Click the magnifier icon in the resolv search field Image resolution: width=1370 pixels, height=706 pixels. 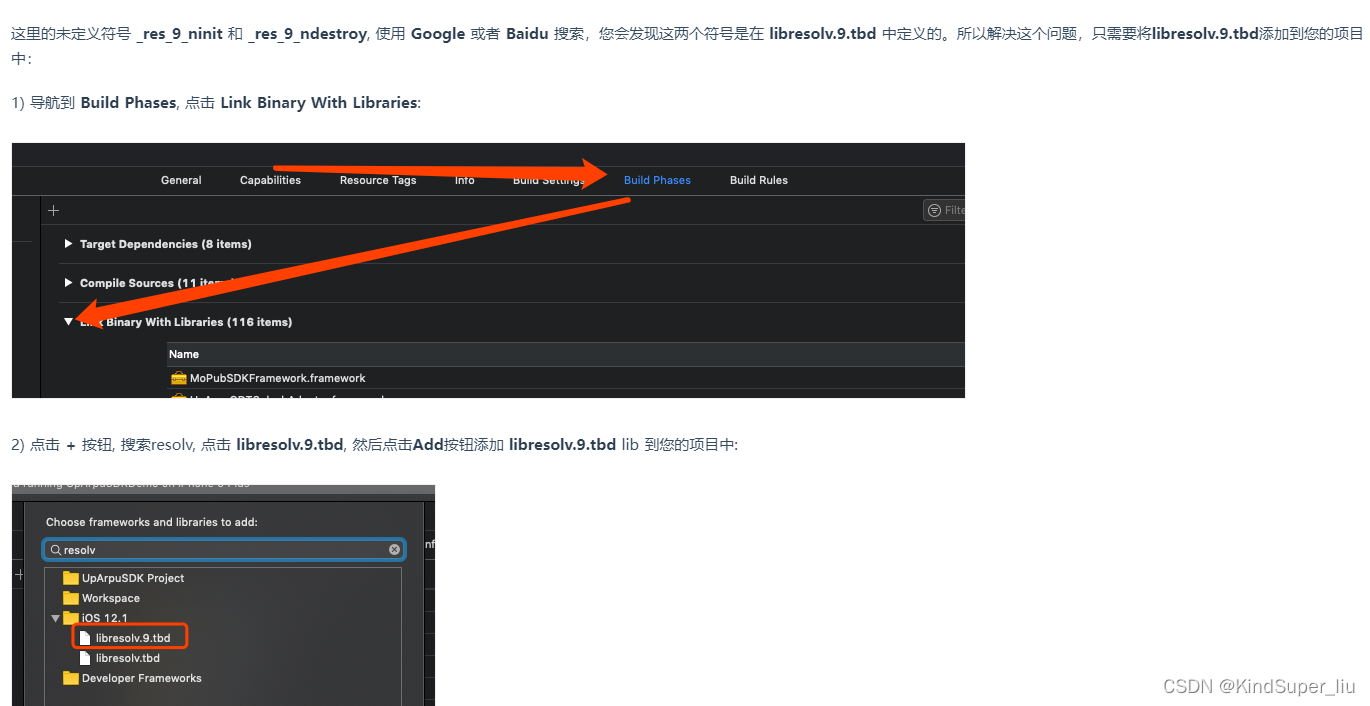point(56,550)
